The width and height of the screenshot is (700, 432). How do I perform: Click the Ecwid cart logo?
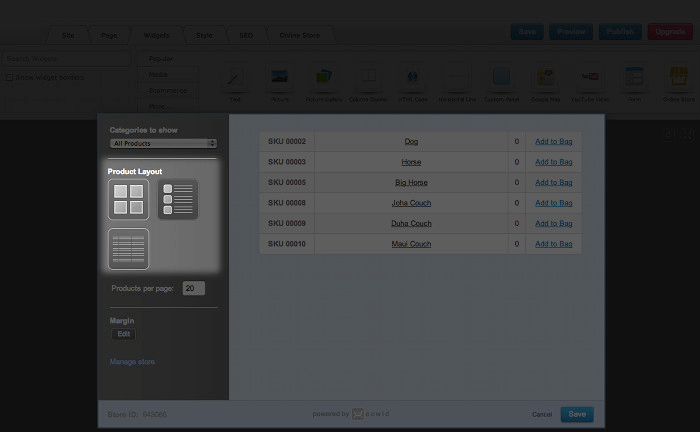point(358,414)
